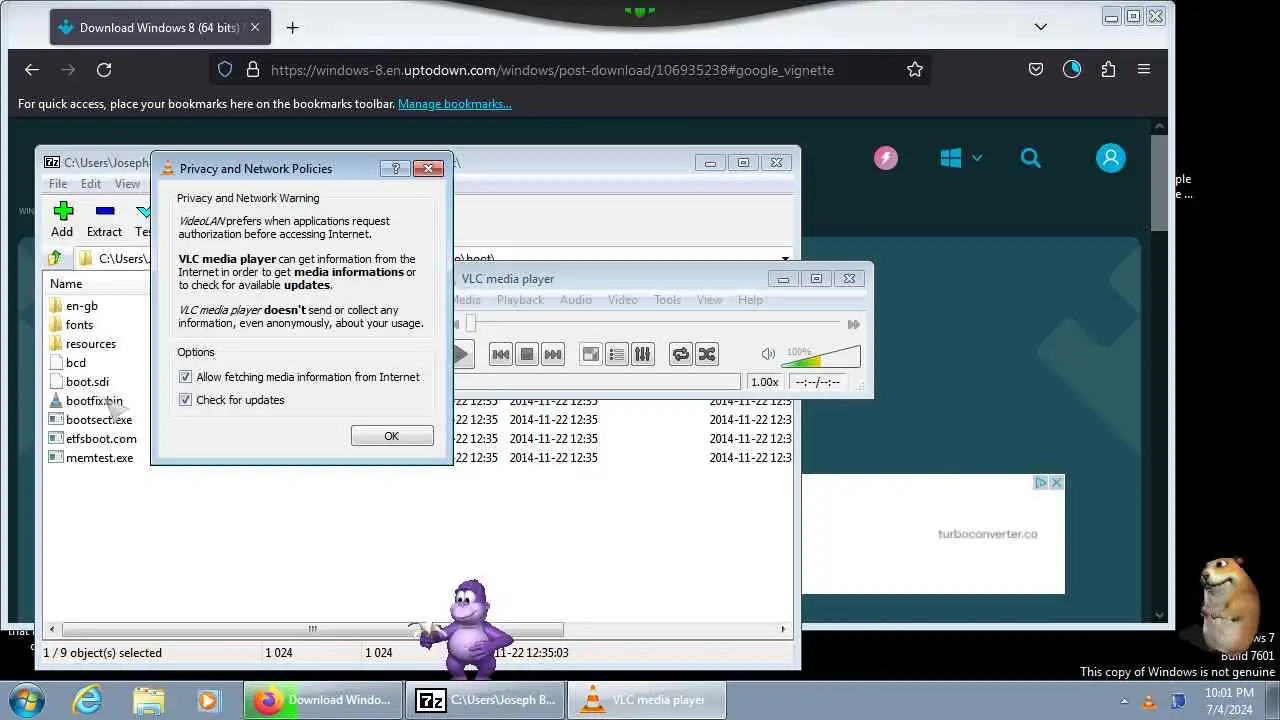Select Download Windows 8 Firefox tab
The height and width of the screenshot is (720, 1280).
[160, 28]
